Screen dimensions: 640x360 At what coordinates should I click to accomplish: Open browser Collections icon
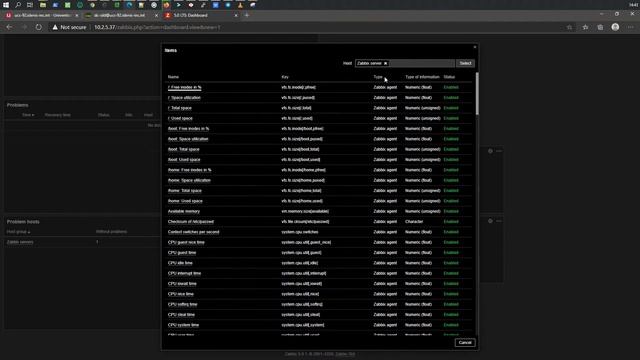tap(600, 27)
